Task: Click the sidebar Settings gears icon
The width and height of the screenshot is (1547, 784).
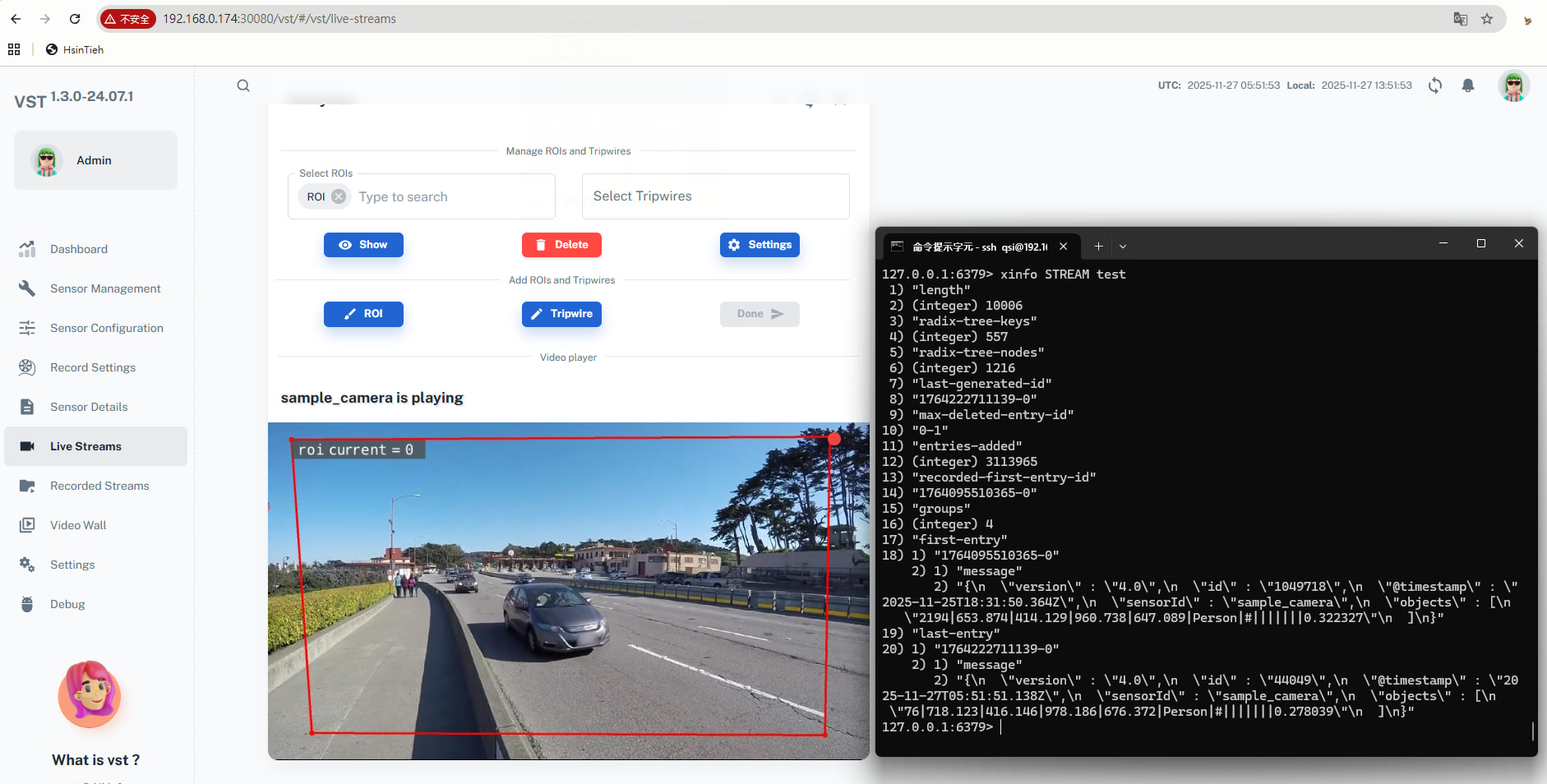Action: coord(27,565)
